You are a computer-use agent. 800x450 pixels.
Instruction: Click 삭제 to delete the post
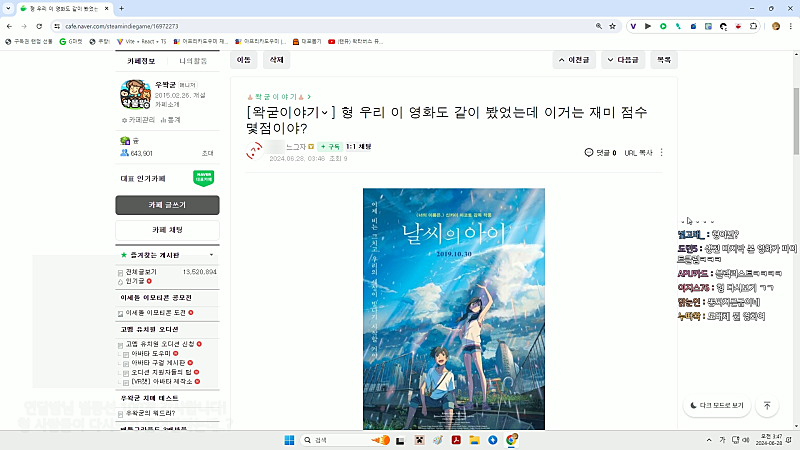pos(276,60)
